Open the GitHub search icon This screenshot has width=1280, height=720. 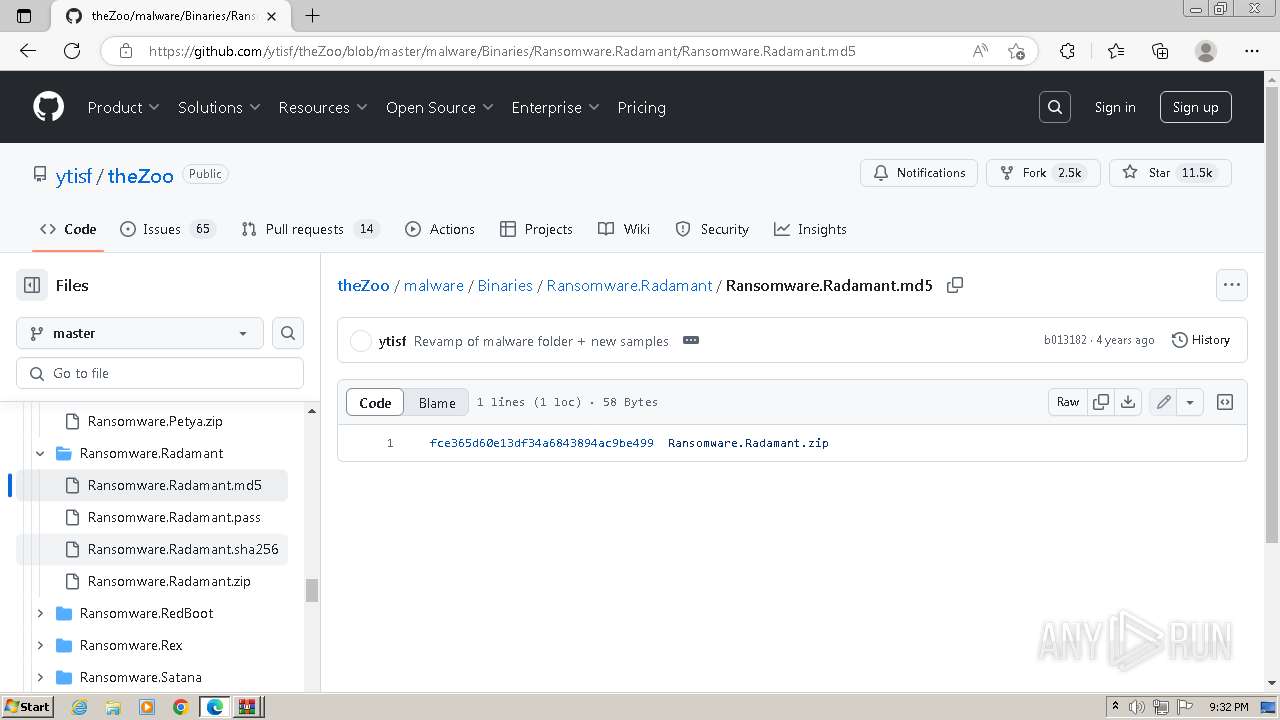point(1055,107)
